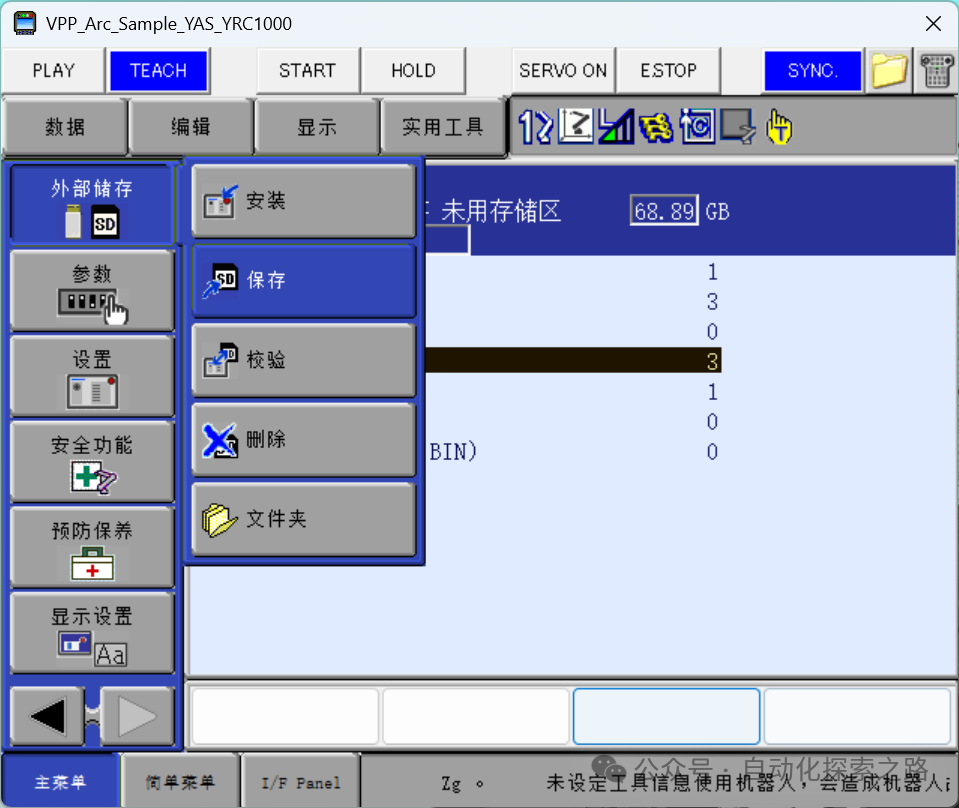Open 显示设置 main menu item
The width and height of the screenshot is (959, 808).
pyautogui.click(x=92, y=634)
